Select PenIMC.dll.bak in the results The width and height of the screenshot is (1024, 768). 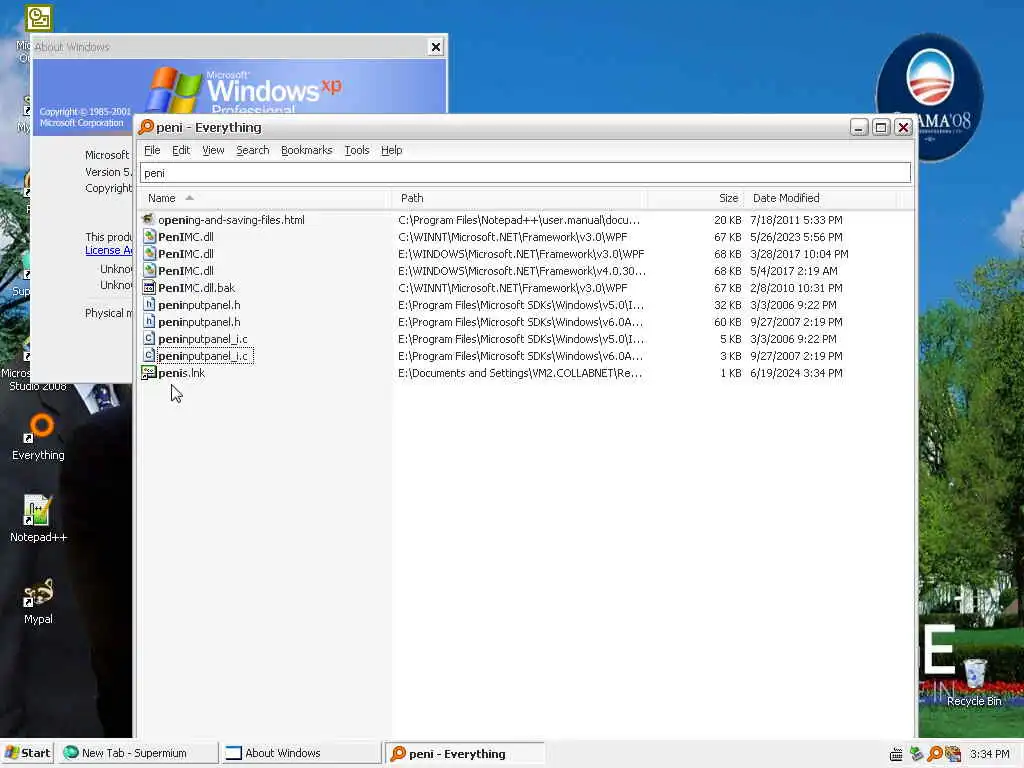tap(196, 287)
